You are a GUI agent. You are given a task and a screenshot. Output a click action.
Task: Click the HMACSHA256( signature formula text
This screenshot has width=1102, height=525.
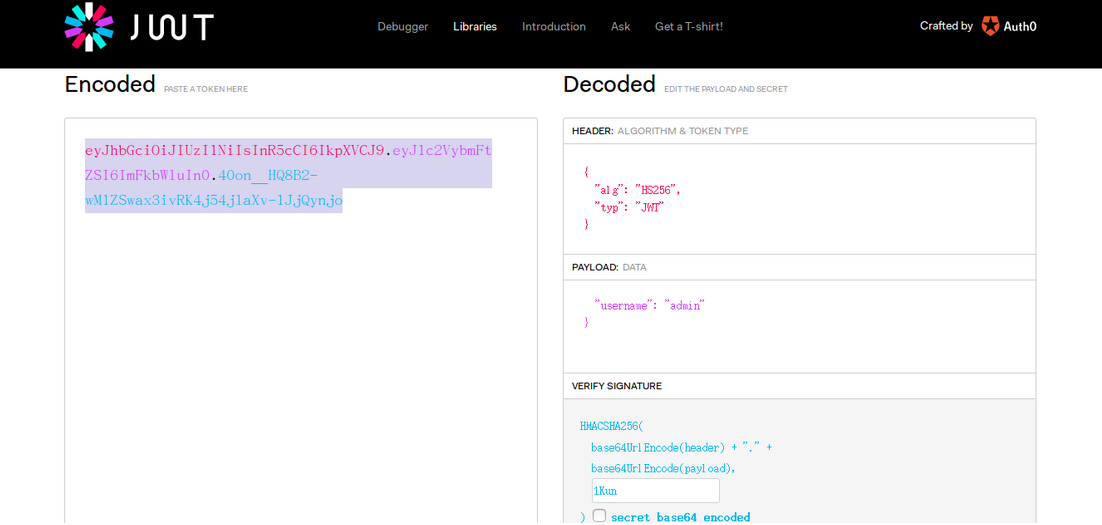[612, 426]
